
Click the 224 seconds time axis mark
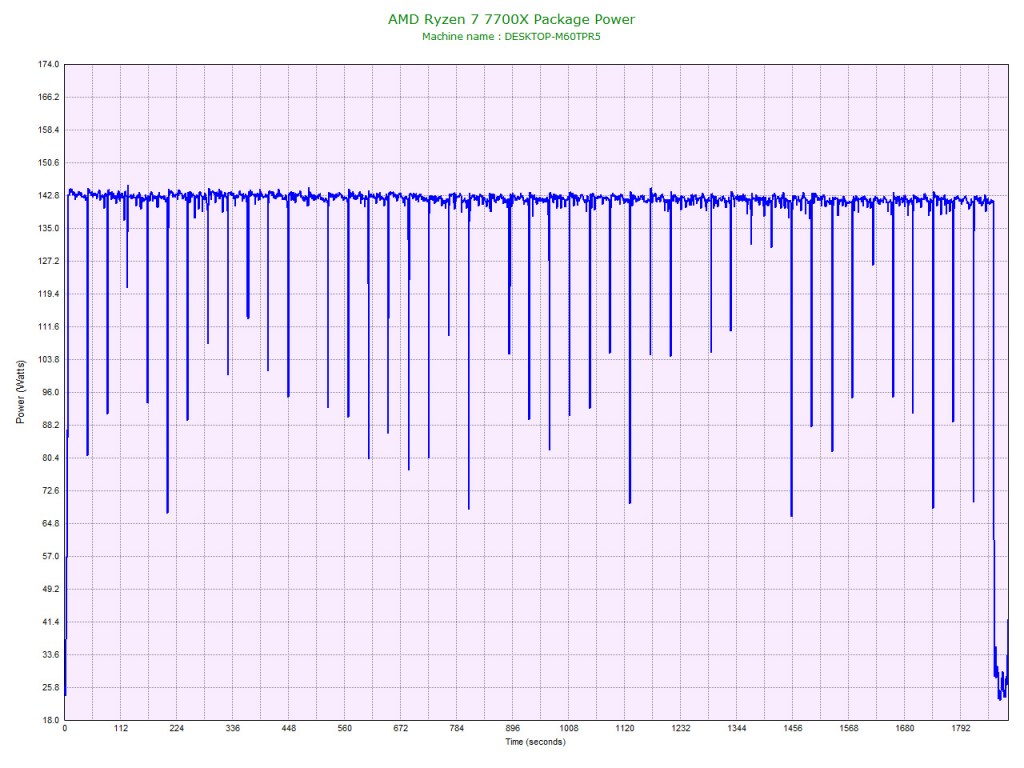177,729
